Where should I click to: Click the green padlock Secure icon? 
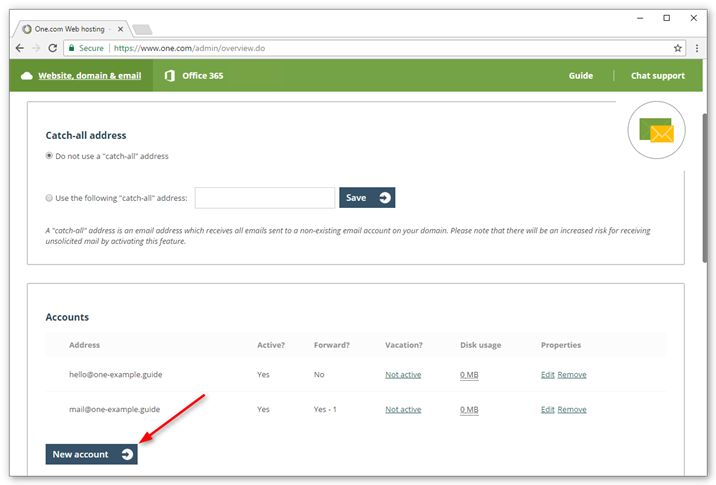pos(72,48)
